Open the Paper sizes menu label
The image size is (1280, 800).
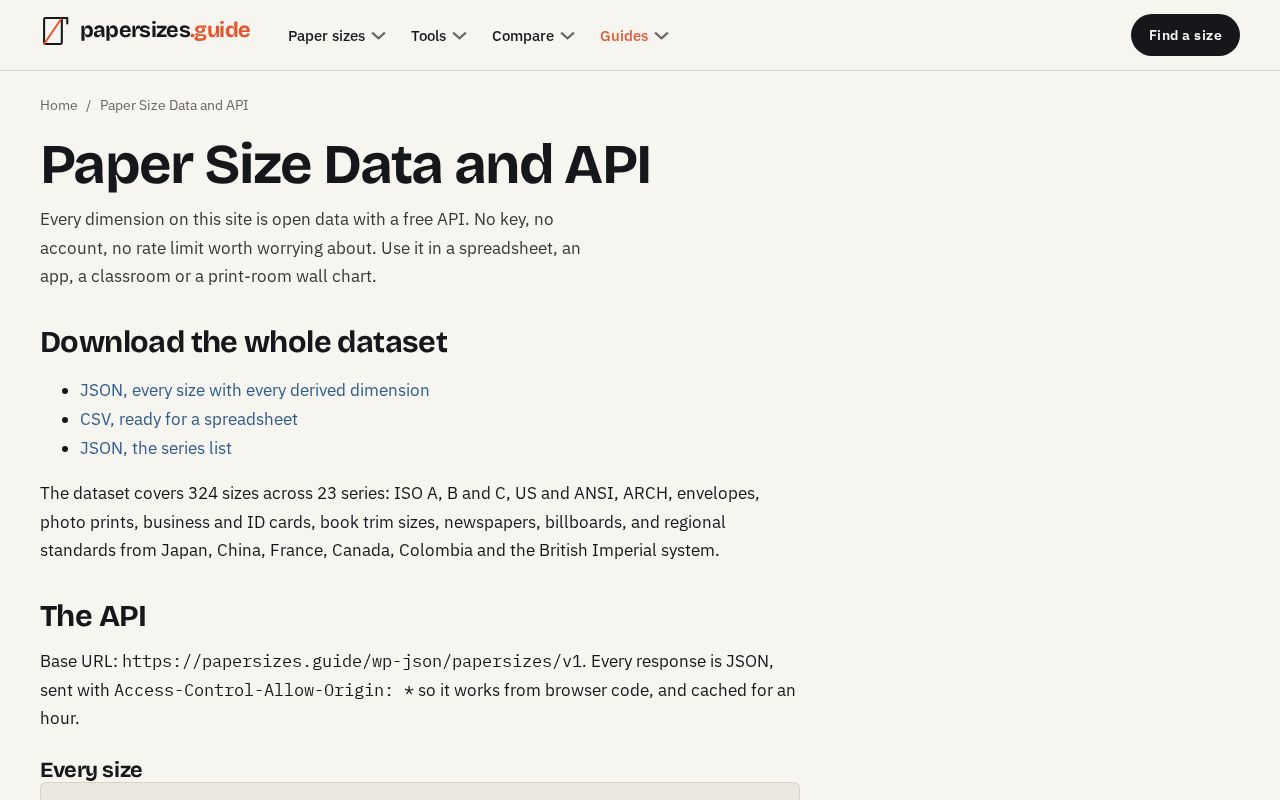(x=326, y=36)
